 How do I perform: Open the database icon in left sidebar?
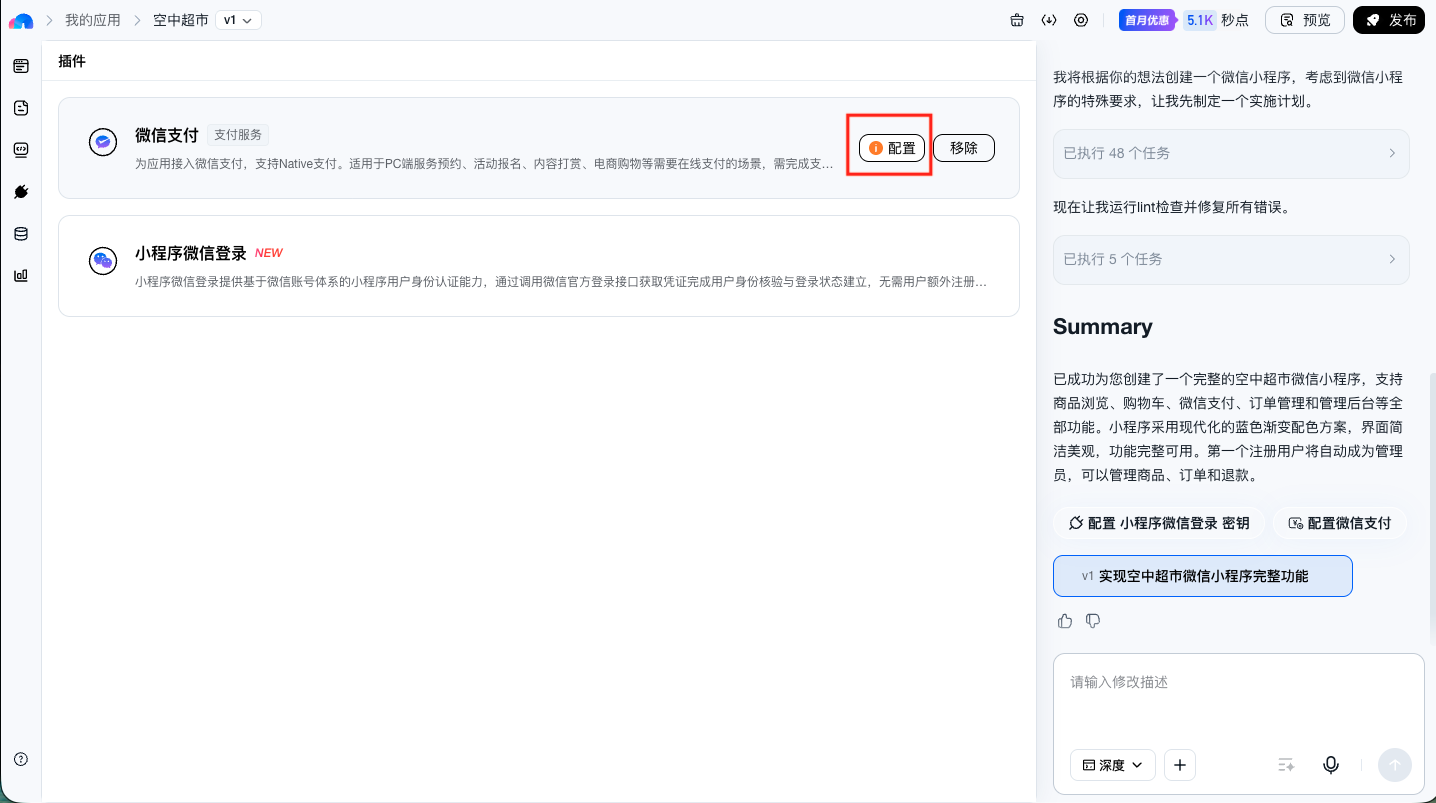tap(21, 234)
